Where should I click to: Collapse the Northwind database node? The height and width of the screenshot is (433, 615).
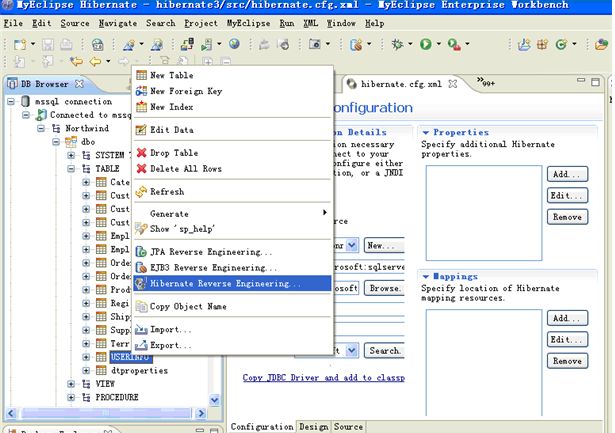tap(41, 128)
